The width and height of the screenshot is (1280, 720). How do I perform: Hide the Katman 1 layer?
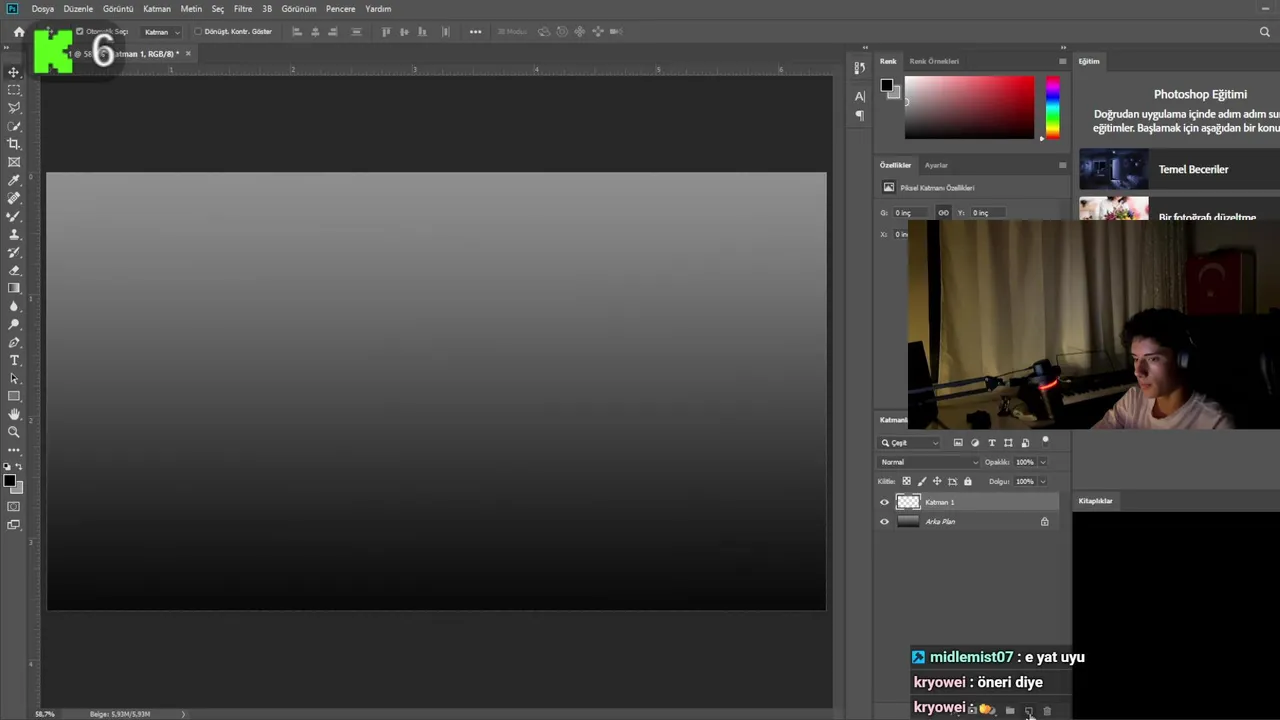pyautogui.click(x=884, y=503)
